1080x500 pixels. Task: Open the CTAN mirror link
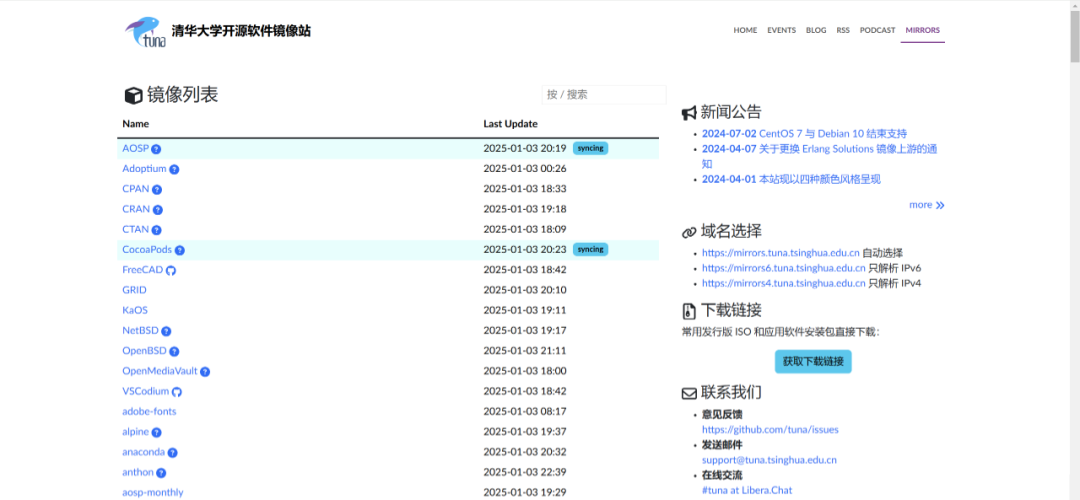[136, 229]
